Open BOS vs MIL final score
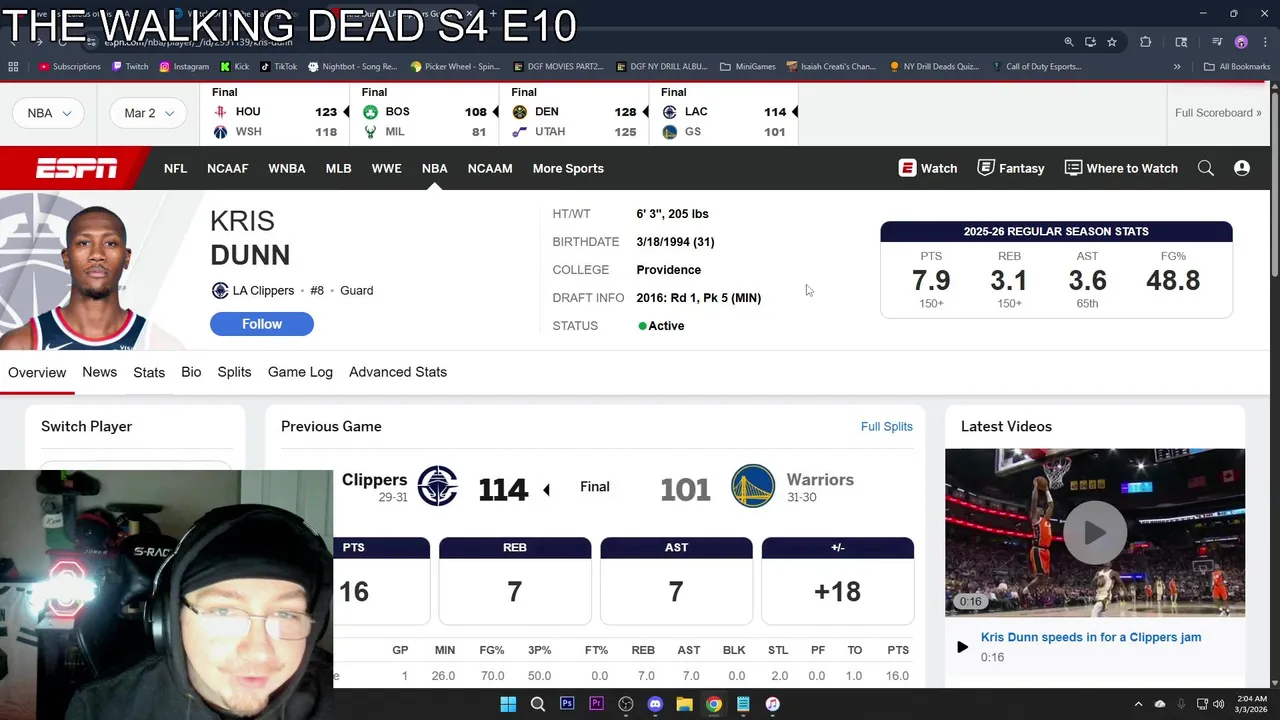This screenshot has width=1280, height=720. tap(425, 113)
